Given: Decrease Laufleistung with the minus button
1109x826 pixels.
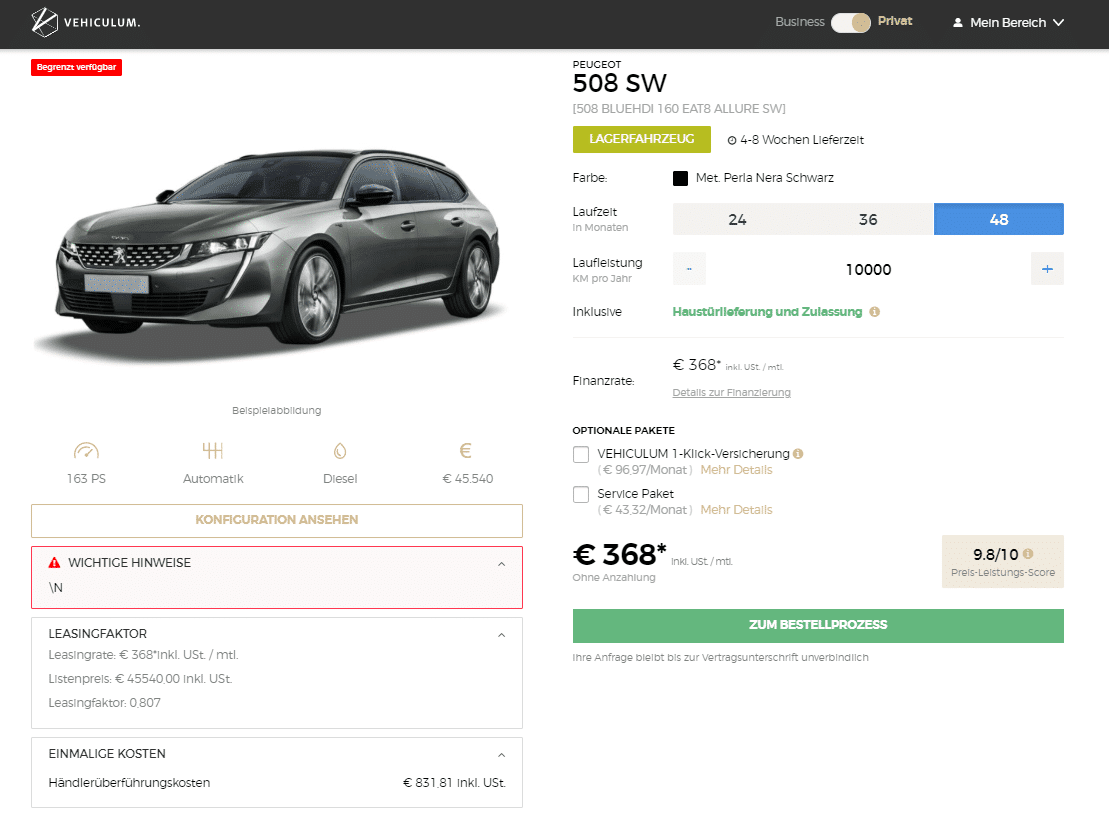Looking at the screenshot, I should click(x=689, y=269).
